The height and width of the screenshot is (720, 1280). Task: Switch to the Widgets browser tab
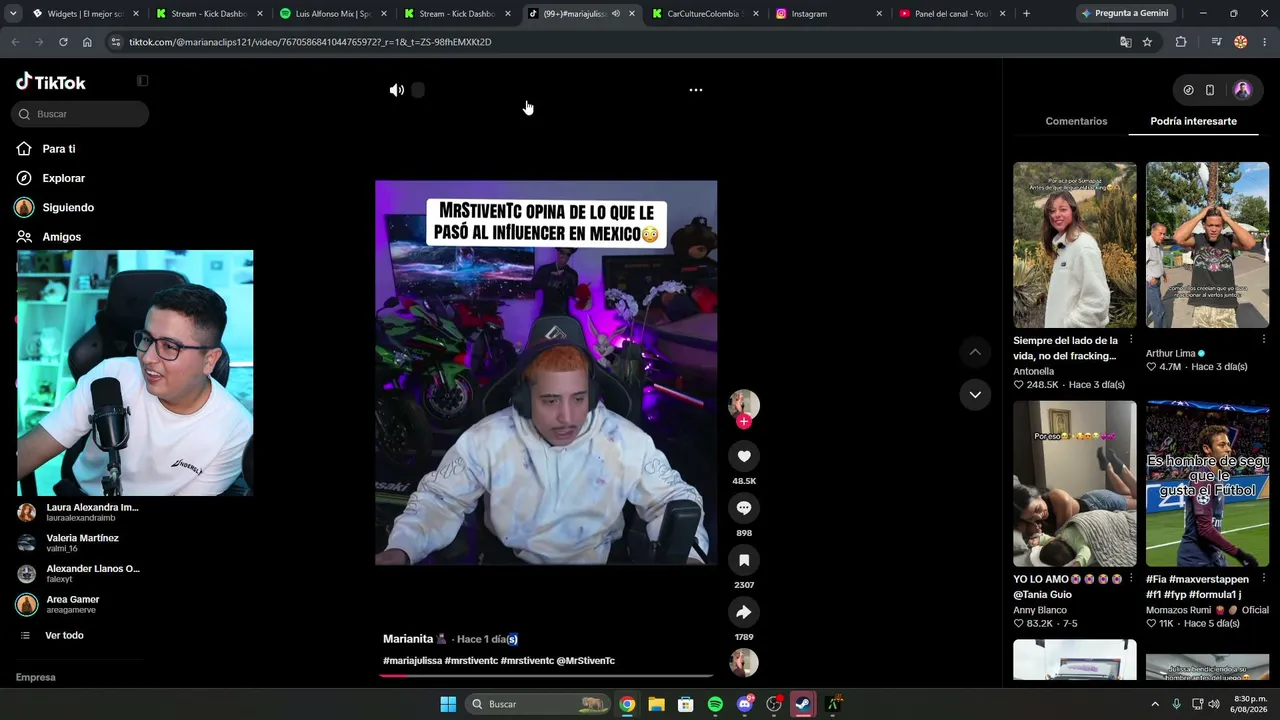click(x=85, y=14)
